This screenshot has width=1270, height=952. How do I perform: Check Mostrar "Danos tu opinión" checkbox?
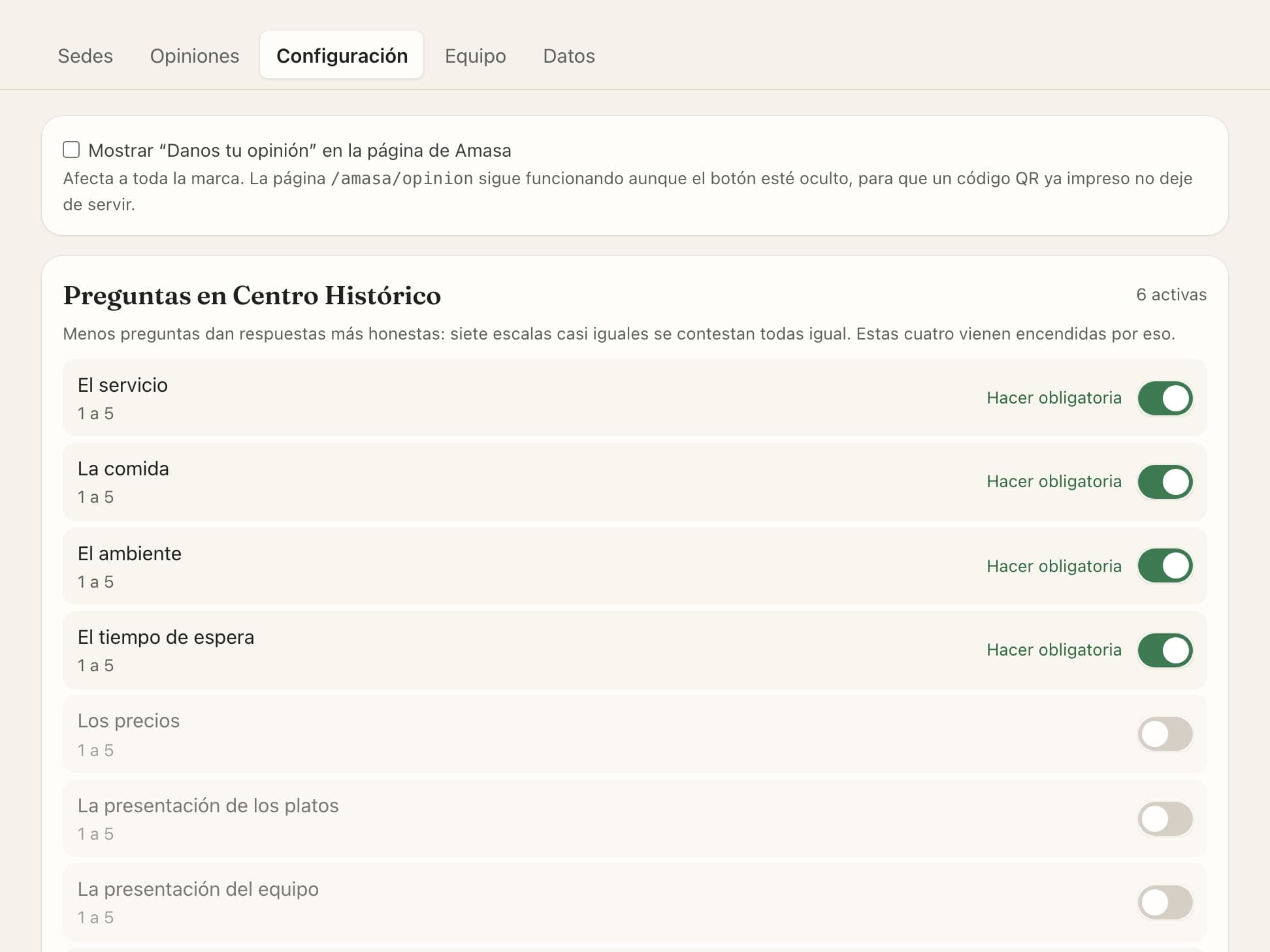click(x=71, y=150)
